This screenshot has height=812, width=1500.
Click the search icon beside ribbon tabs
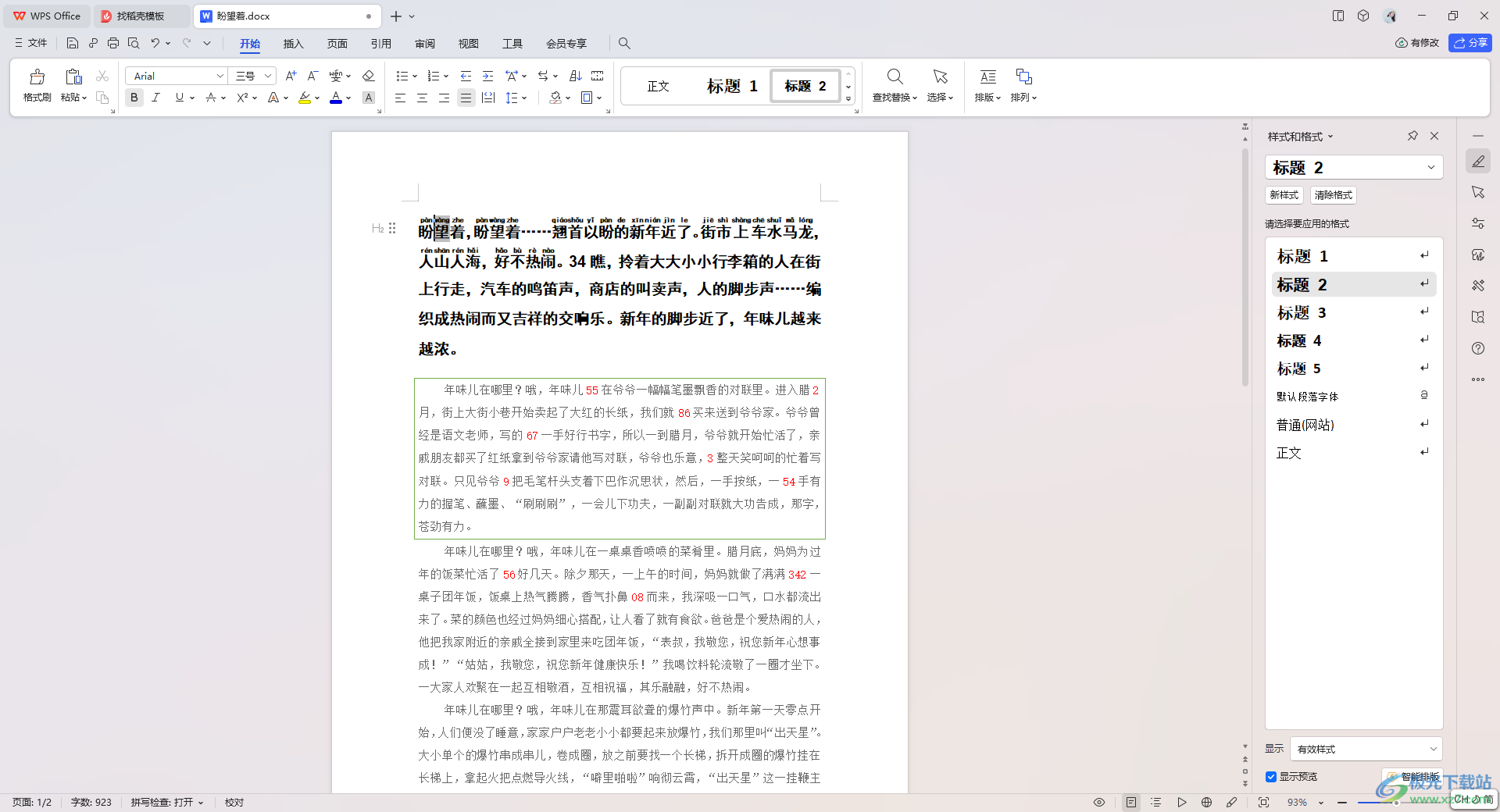(x=624, y=43)
